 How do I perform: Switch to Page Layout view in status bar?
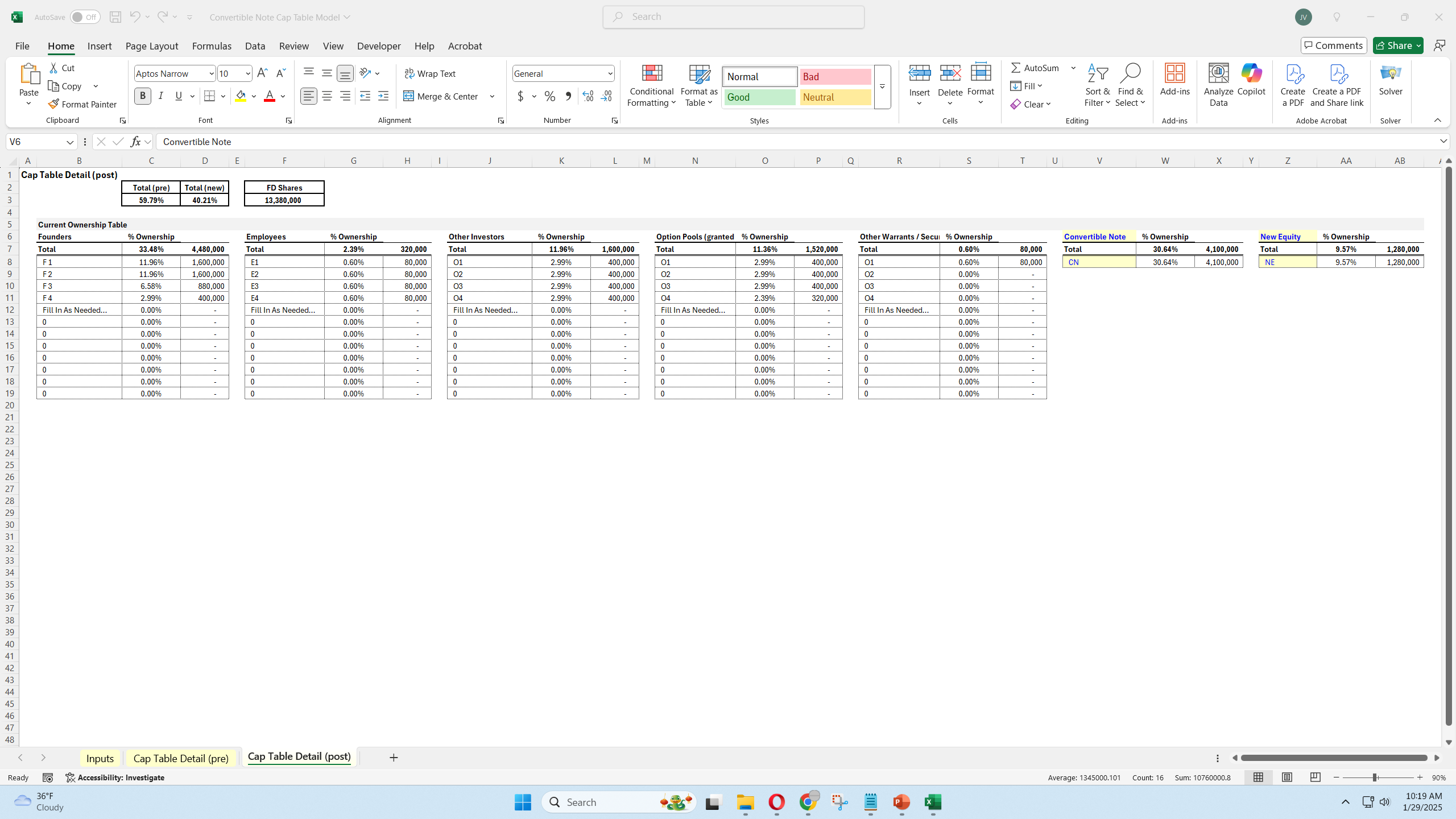(x=1287, y=777)
